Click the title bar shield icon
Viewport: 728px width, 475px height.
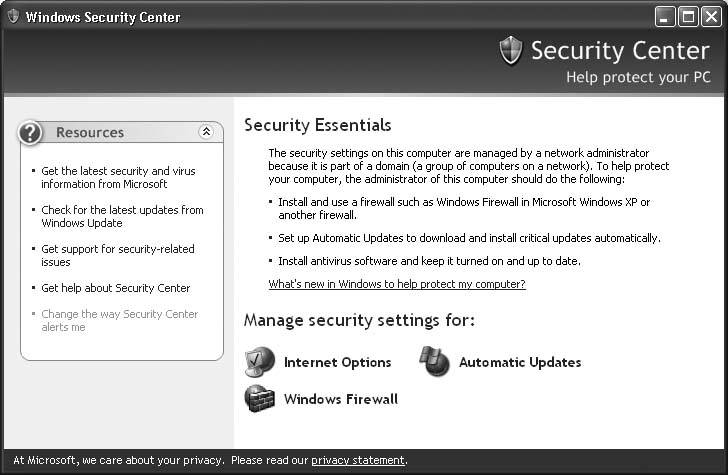12,16
